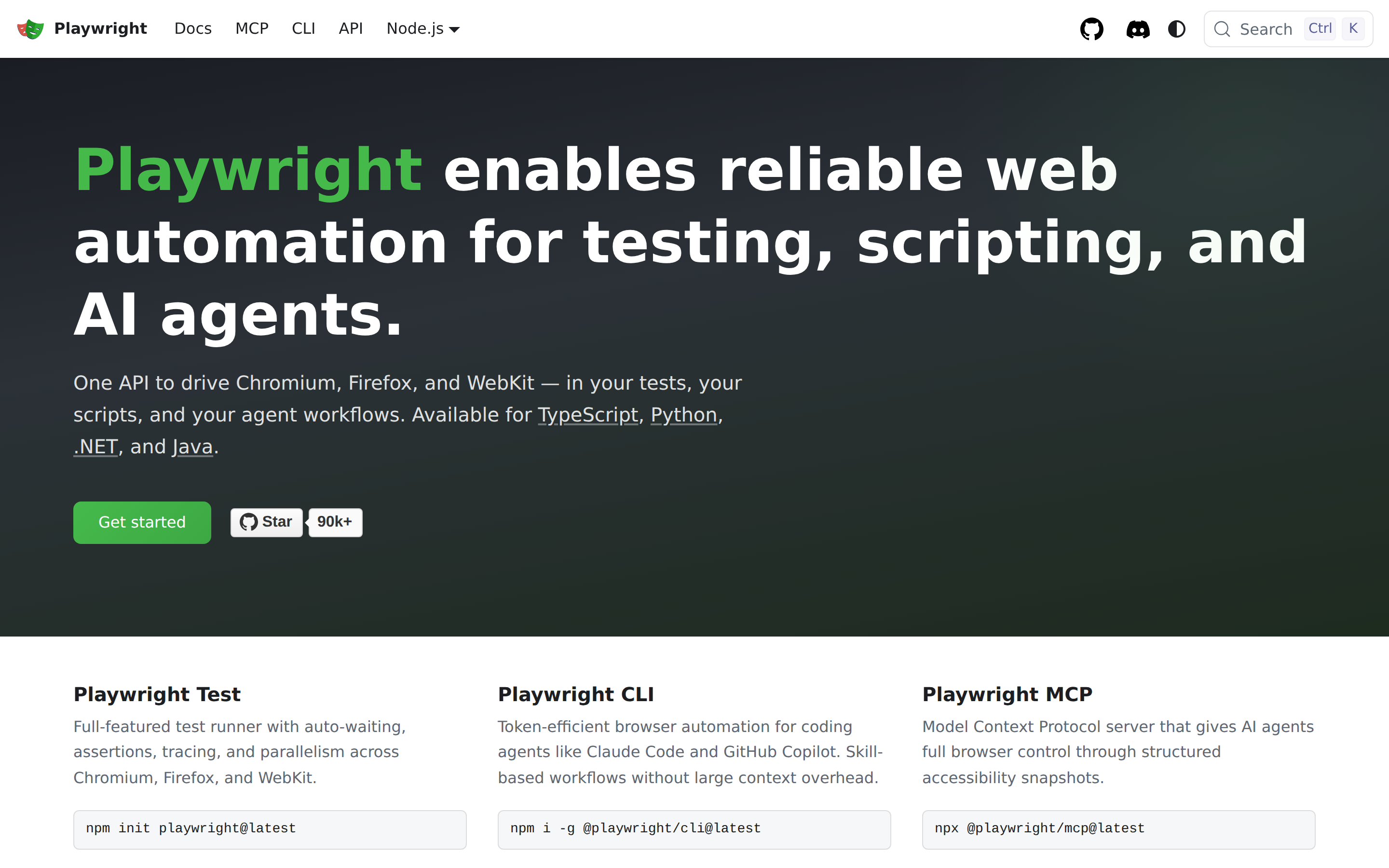Focus the Search box
1389x868 pixels.
tap(1288, 29)
